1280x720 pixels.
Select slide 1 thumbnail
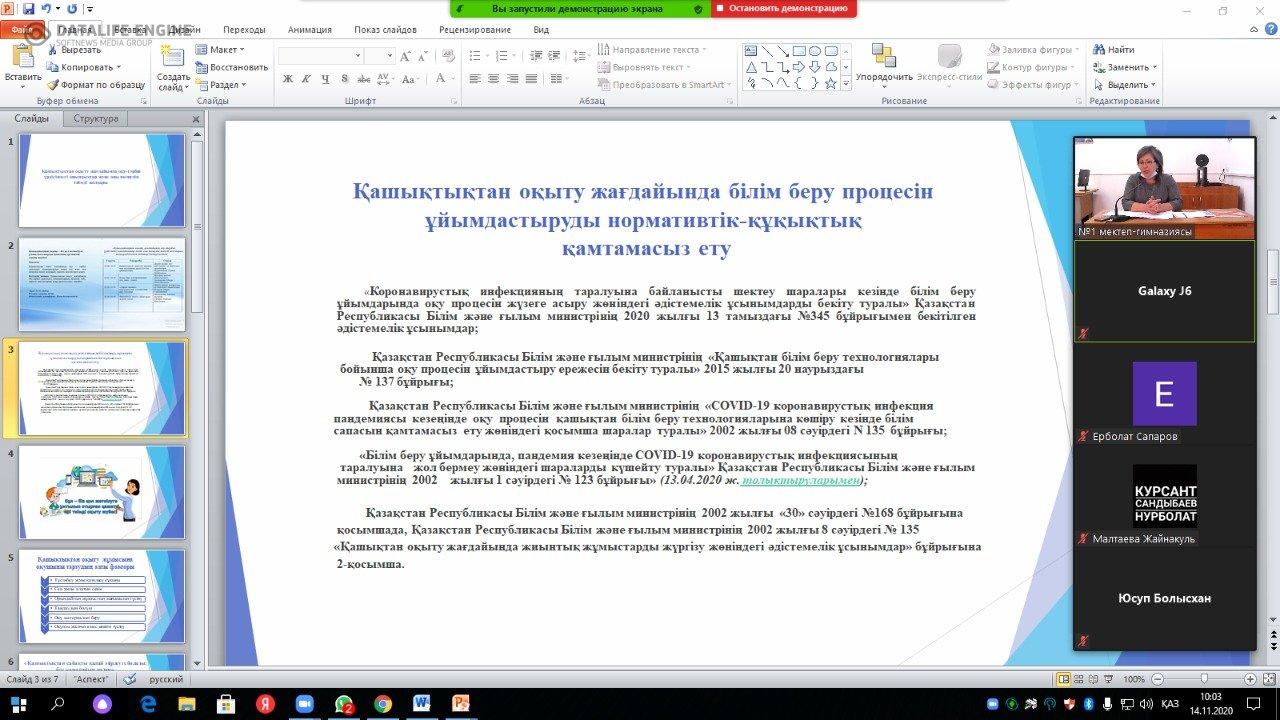[x=101, y=181]
